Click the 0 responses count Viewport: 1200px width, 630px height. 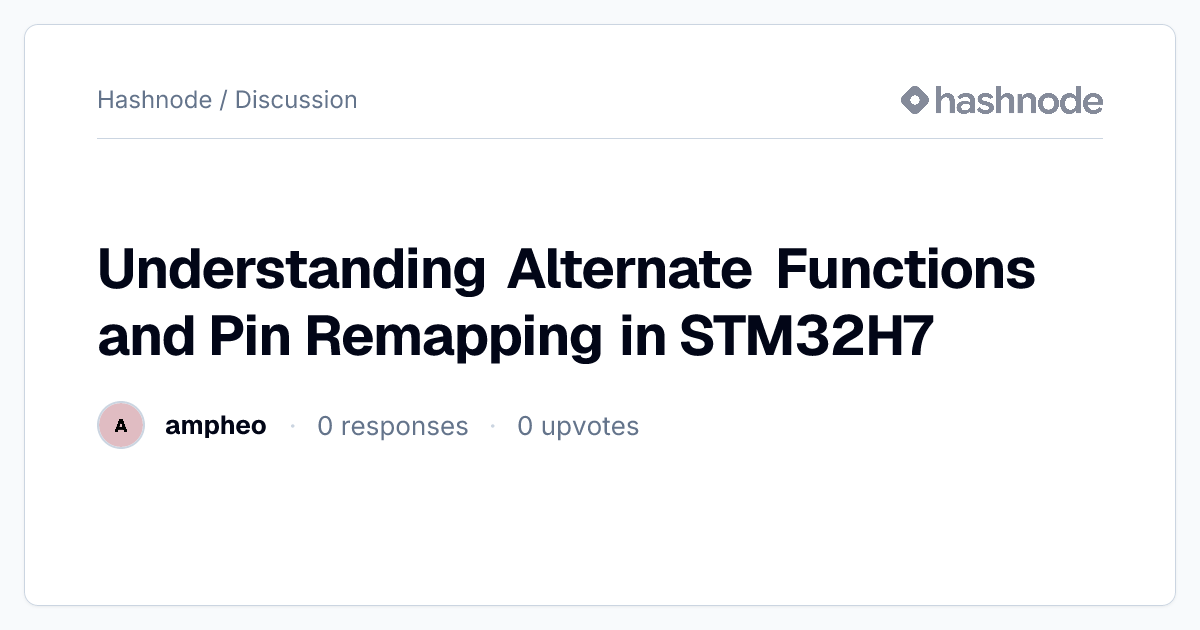coord(393,426)
